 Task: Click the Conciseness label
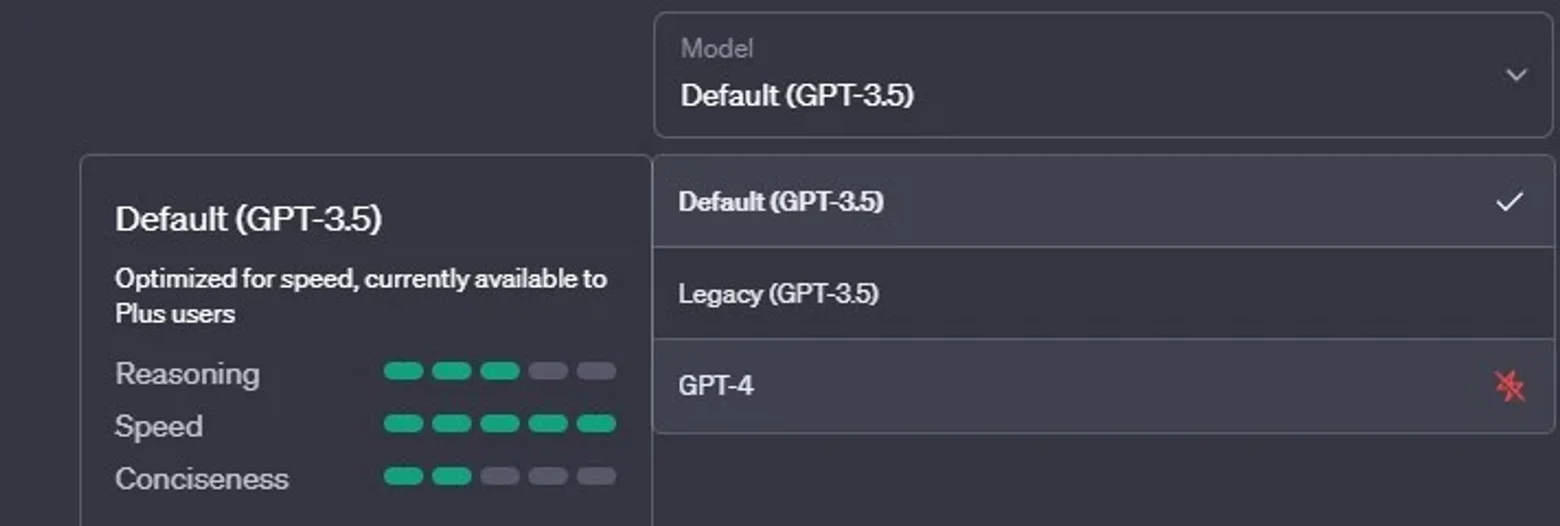[x=202, y=479]
